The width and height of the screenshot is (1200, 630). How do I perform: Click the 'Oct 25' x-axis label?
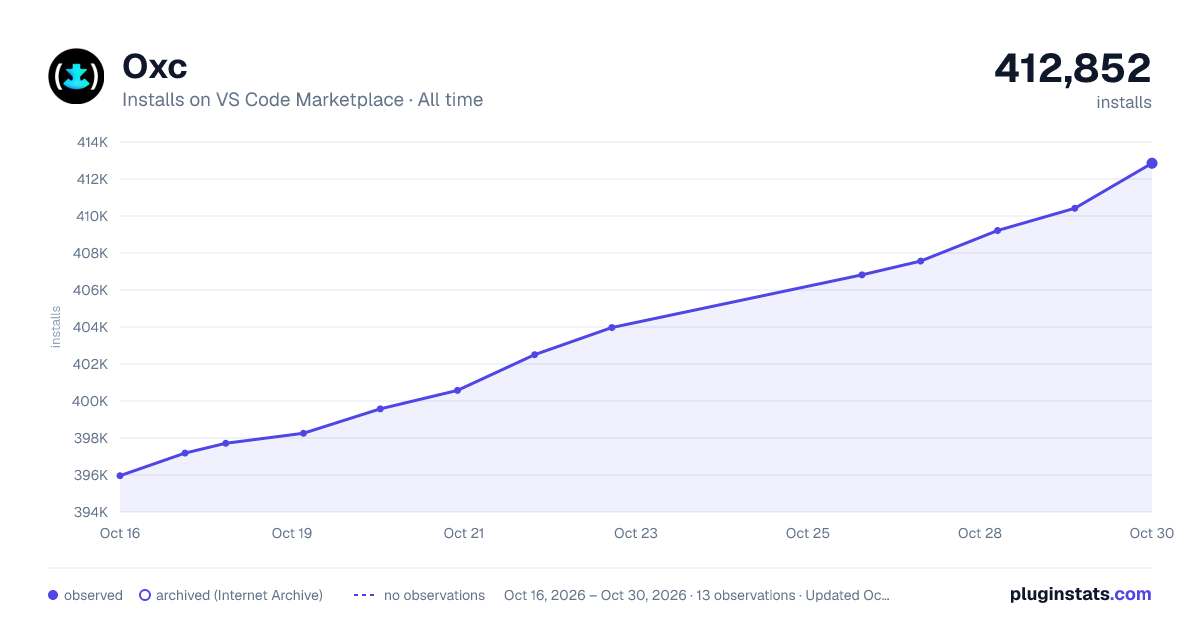pos(808,533)
